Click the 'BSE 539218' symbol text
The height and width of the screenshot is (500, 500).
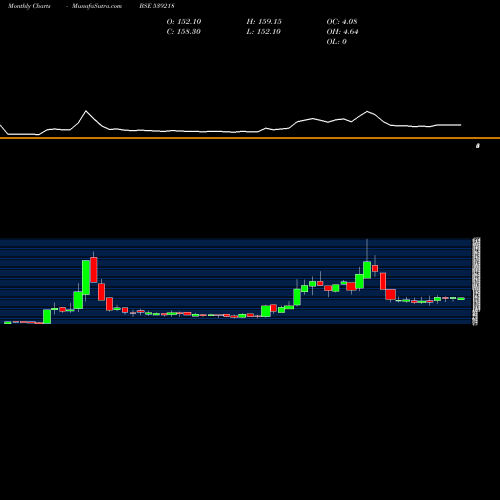[157, 6]
